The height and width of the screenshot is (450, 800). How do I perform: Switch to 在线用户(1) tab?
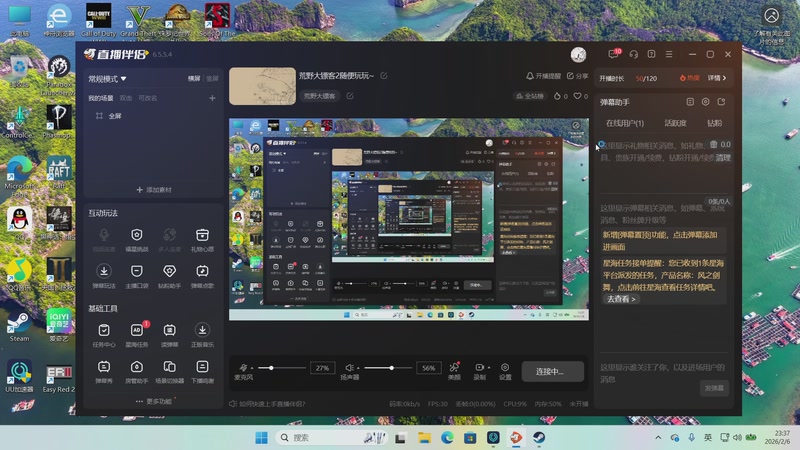(x=625, y=123)
